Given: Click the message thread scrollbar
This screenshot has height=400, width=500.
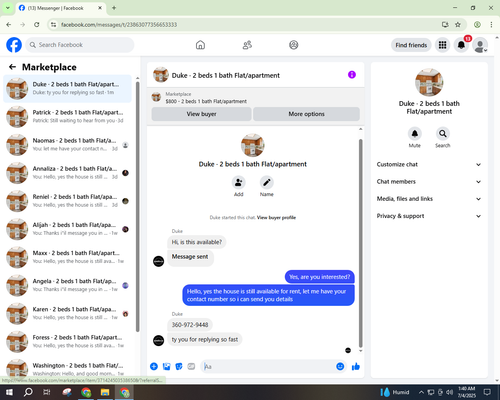Looking at the screenshot, I should pos(360,243).
